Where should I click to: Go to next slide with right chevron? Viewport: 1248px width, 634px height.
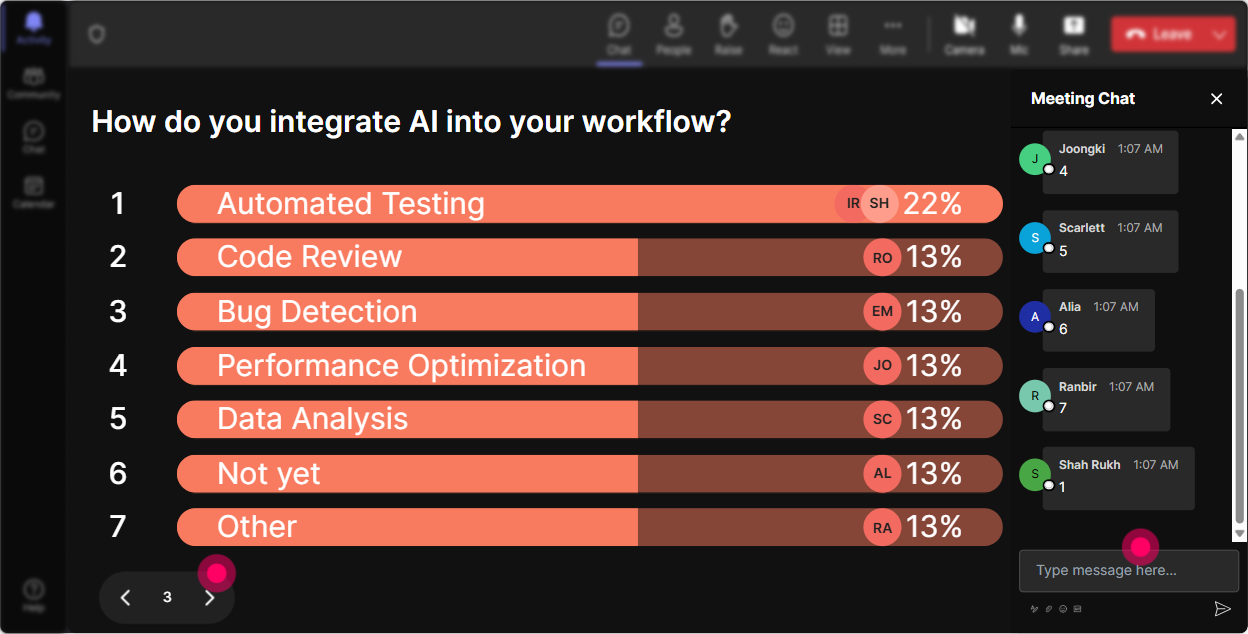(209, 597)
